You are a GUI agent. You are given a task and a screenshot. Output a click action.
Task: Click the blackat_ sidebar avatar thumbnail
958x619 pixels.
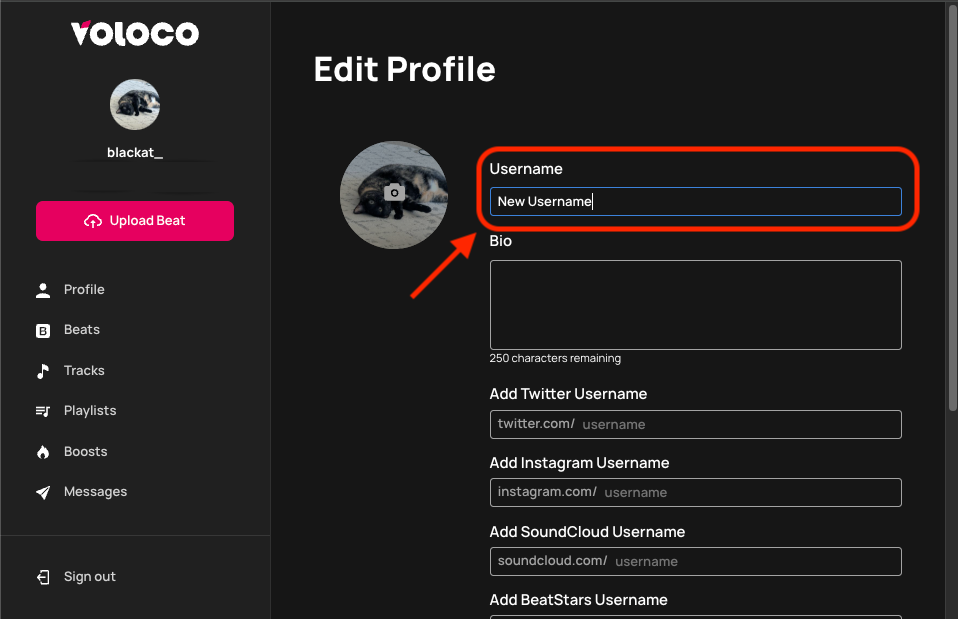(135, 104)
